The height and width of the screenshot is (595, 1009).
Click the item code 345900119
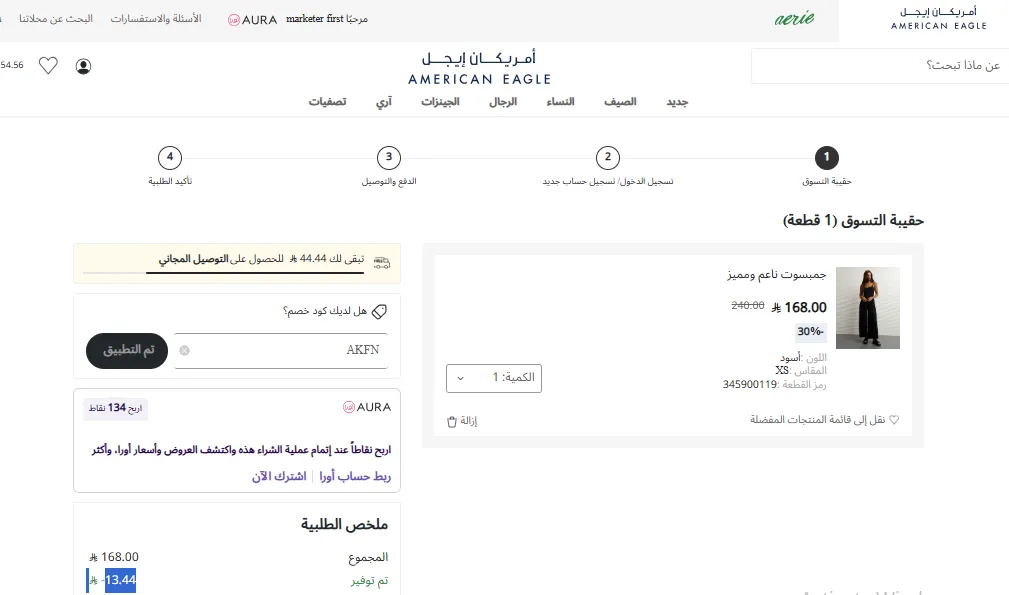pyautogui.click(x=750, y=385)
